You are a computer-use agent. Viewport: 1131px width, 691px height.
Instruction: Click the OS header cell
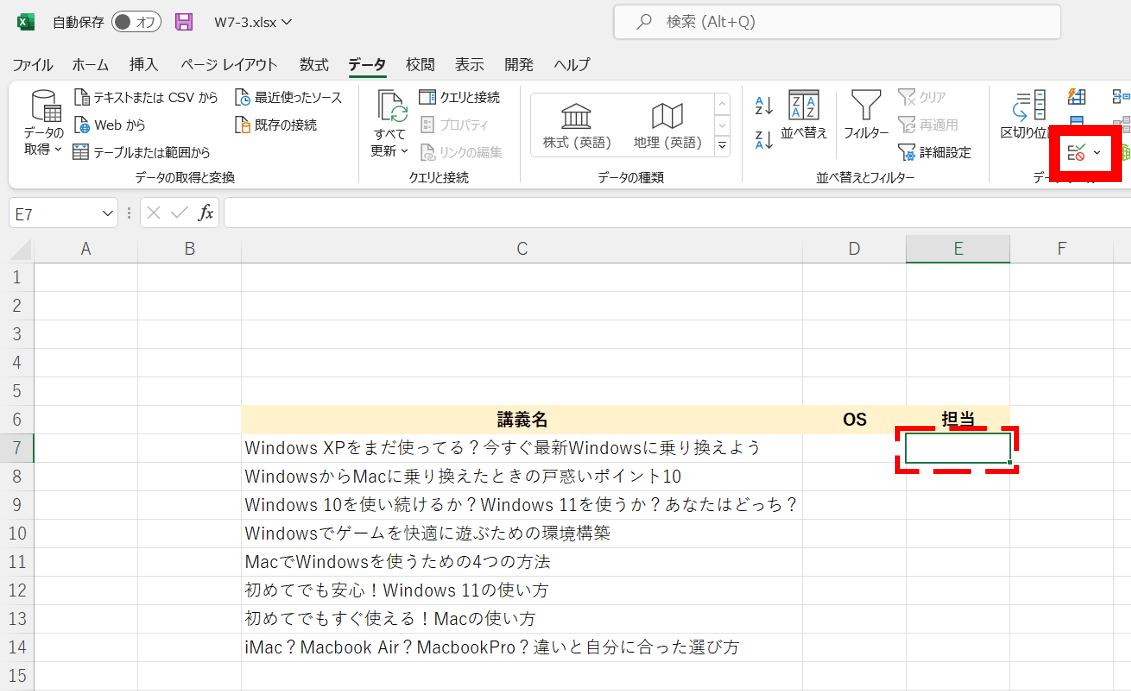pyautogui.click(x=854, y=420)
